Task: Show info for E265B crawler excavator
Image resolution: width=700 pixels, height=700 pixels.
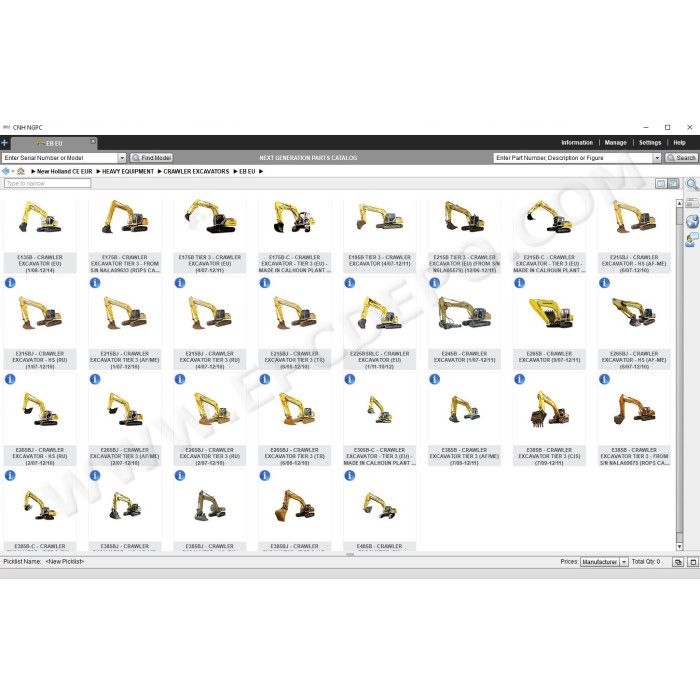Action: coord(519,283)
